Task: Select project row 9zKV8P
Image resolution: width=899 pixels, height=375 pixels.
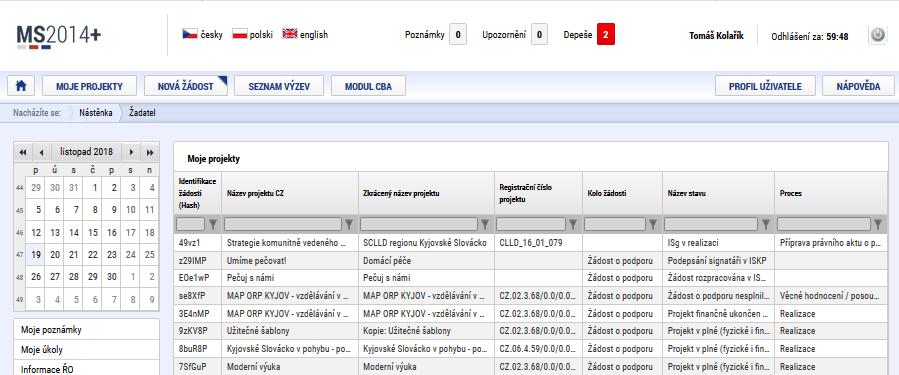Action: 531,331
